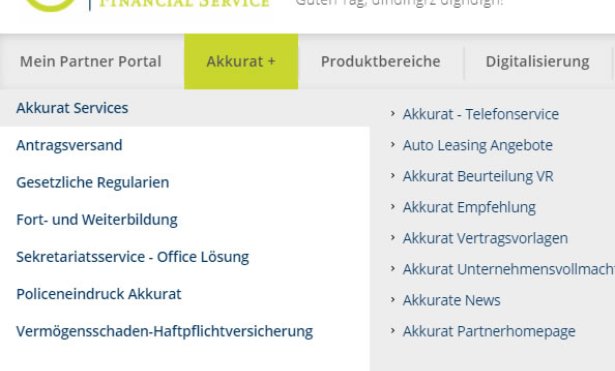The width and height of the screenshot is (615, 371).
Task: Select the Akkurat + menu tab
Action: [x=241, y=62]
